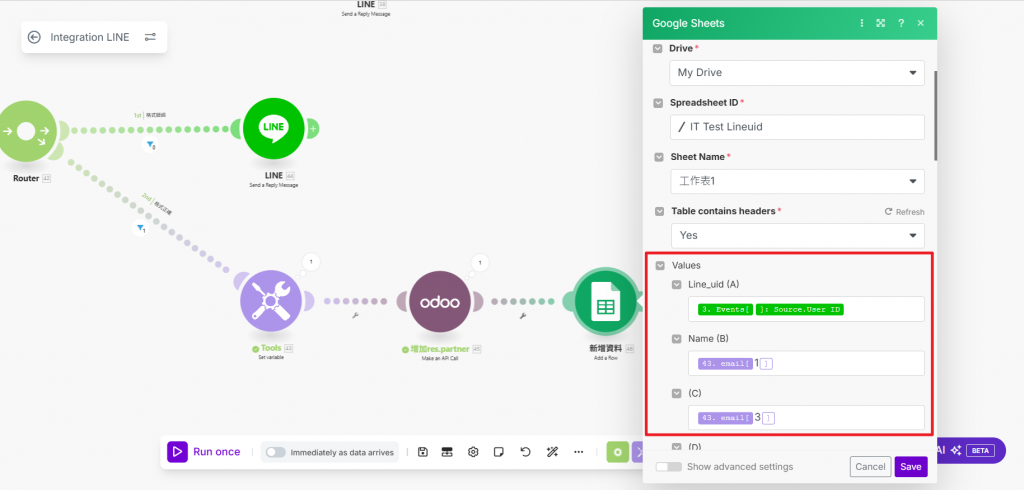Click the Integration LINE scenario title
The height and width of the screenshot is (490, 1024).
[x=89, y=37]
